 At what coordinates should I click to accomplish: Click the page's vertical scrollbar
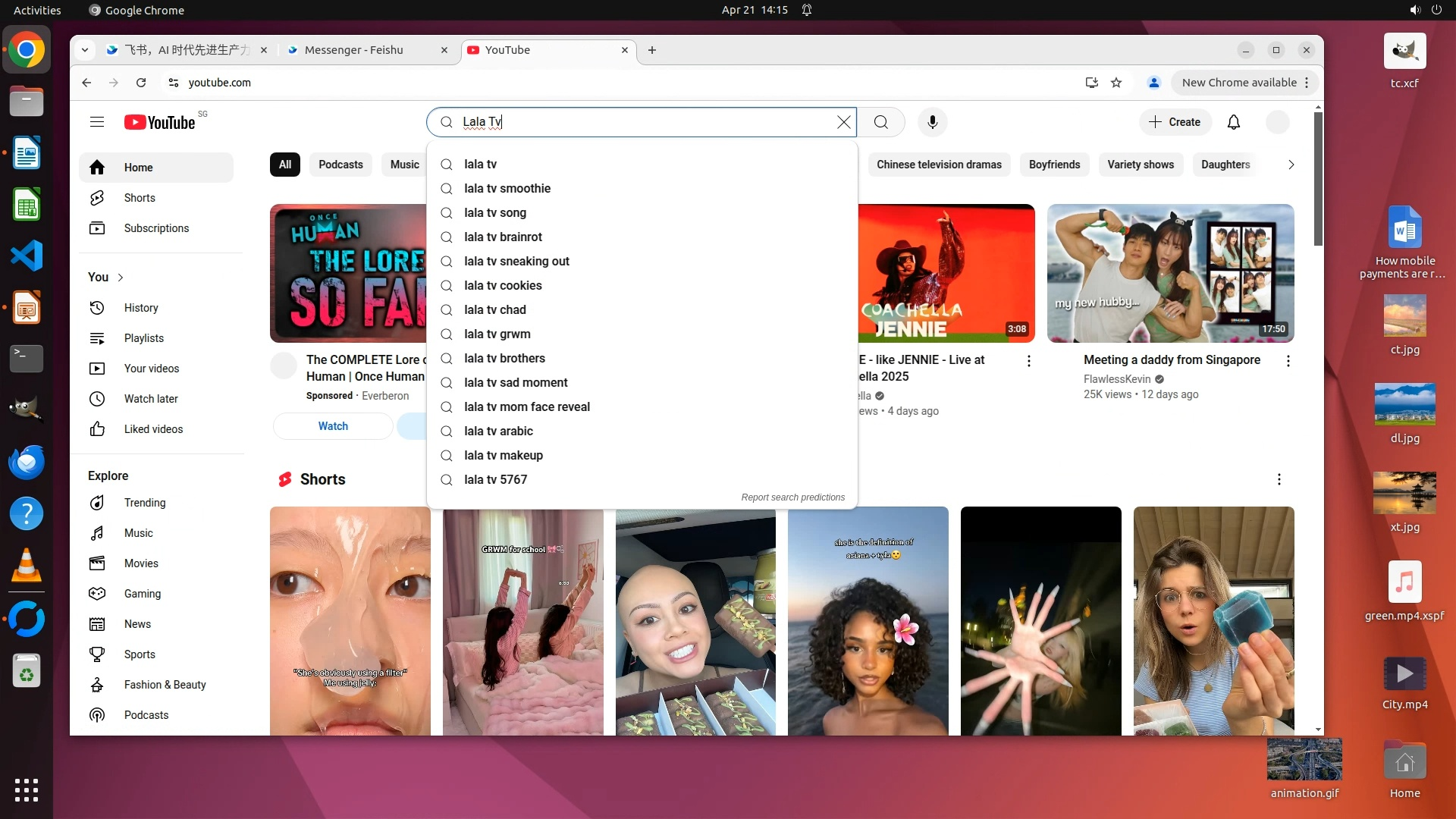[x=1318, y=178]
